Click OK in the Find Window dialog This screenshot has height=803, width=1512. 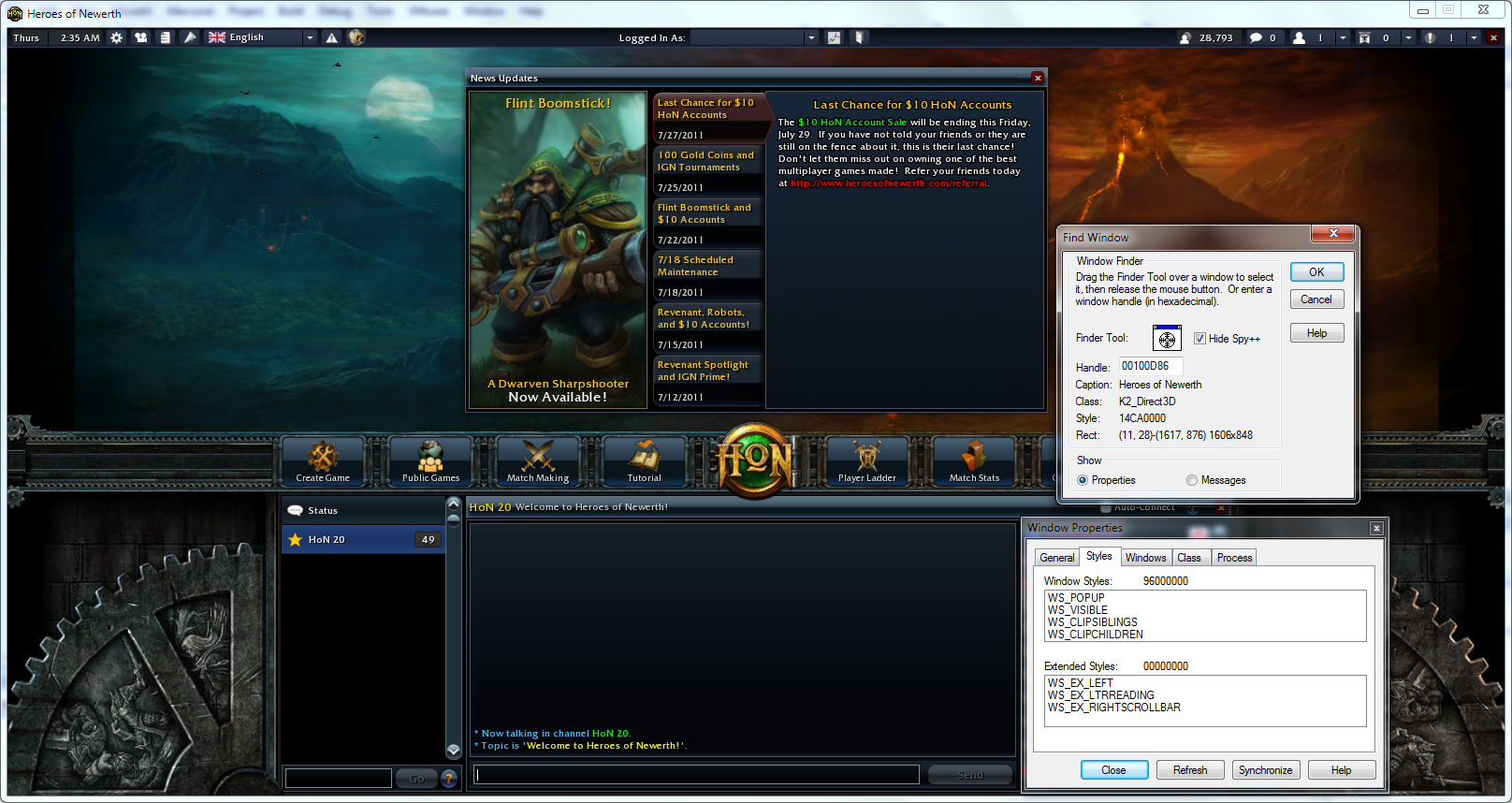click(1316, 272)
